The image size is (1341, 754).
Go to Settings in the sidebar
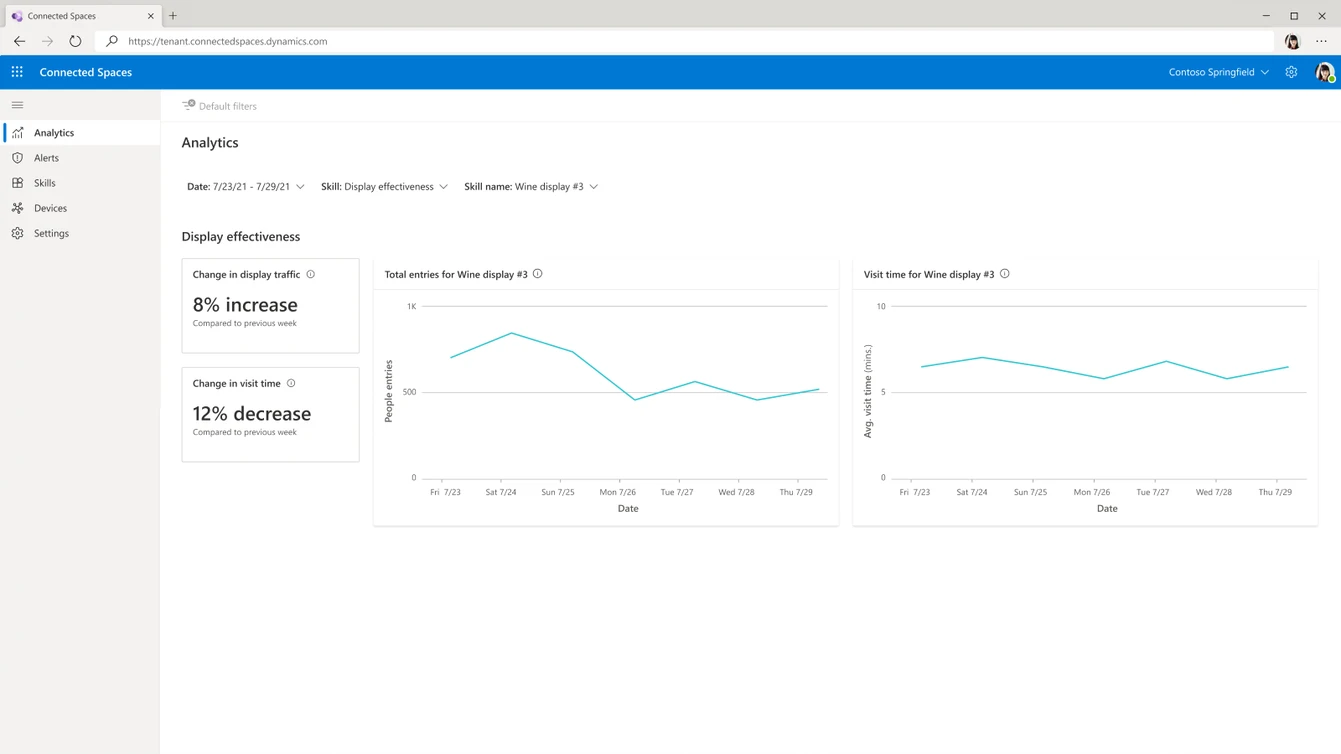(x=80, y=233)
